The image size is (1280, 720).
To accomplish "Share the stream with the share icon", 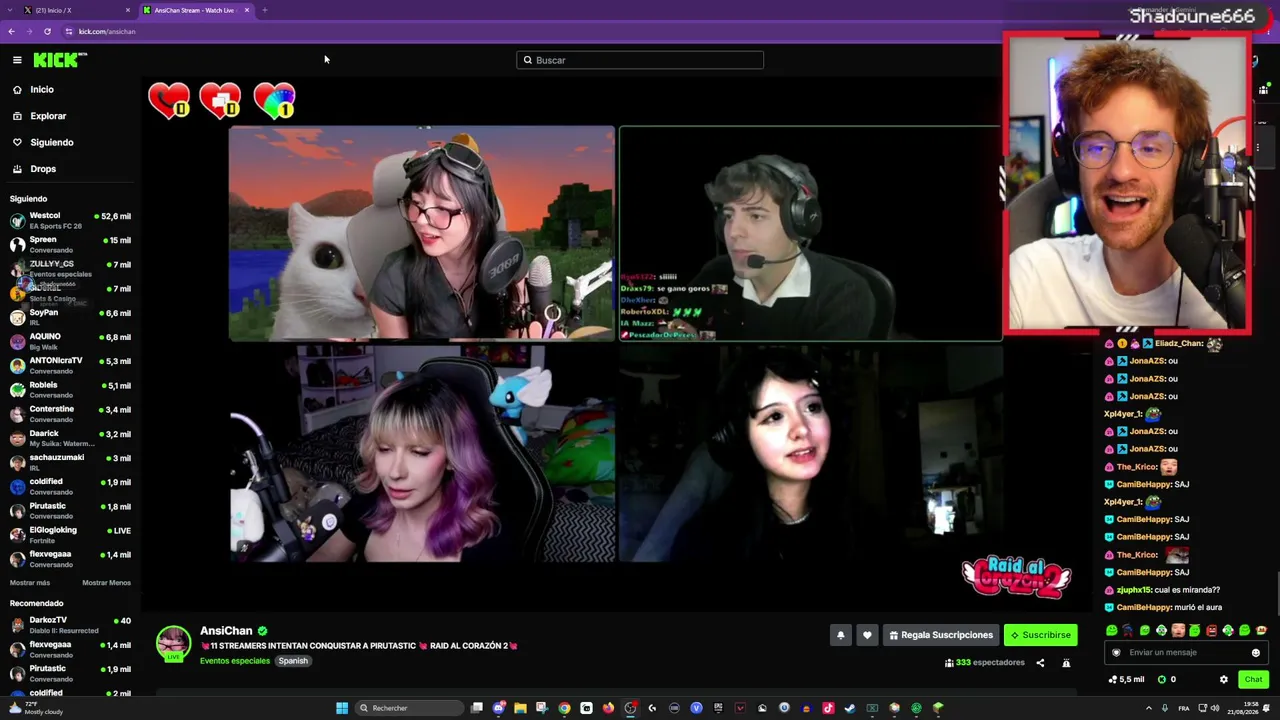I will click(1040, 663).
